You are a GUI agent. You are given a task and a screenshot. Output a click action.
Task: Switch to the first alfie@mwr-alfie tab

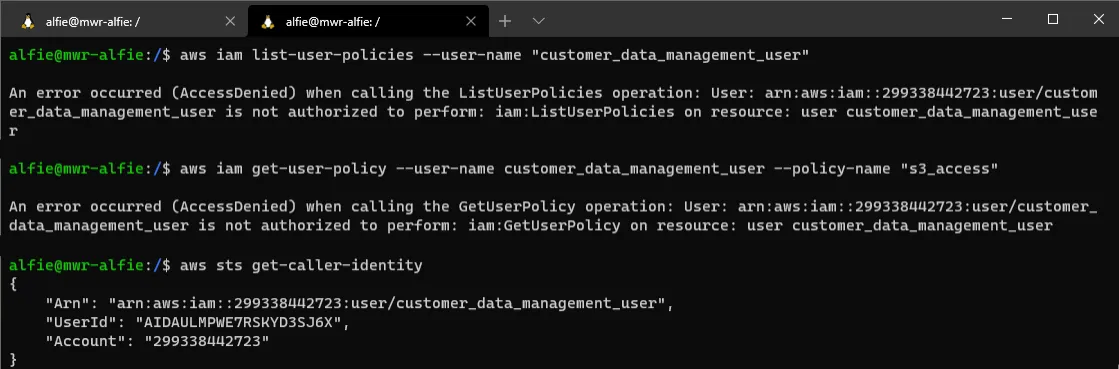tap(124, 21)
